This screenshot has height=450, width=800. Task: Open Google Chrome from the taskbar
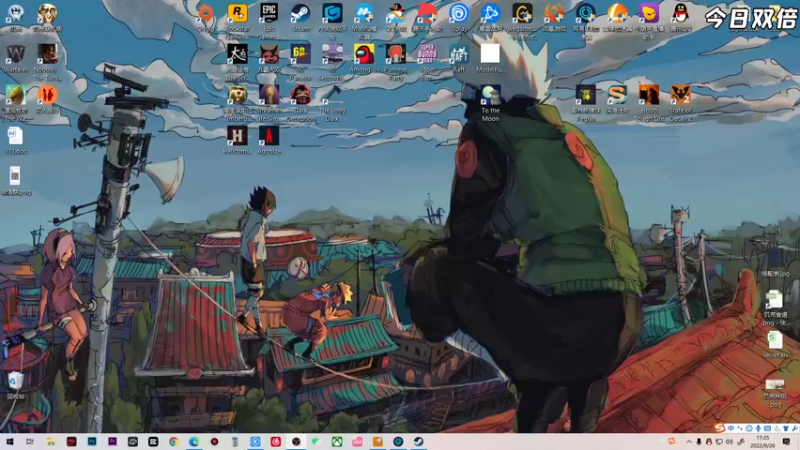coord(173,441)
